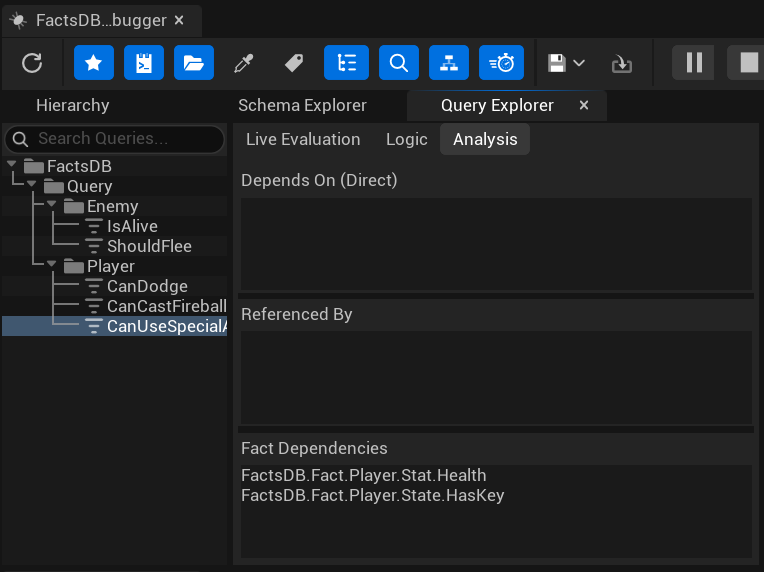This screenshot has width=764, height=572.
Task: Select the CanDodge query
Action: point(147,286)
